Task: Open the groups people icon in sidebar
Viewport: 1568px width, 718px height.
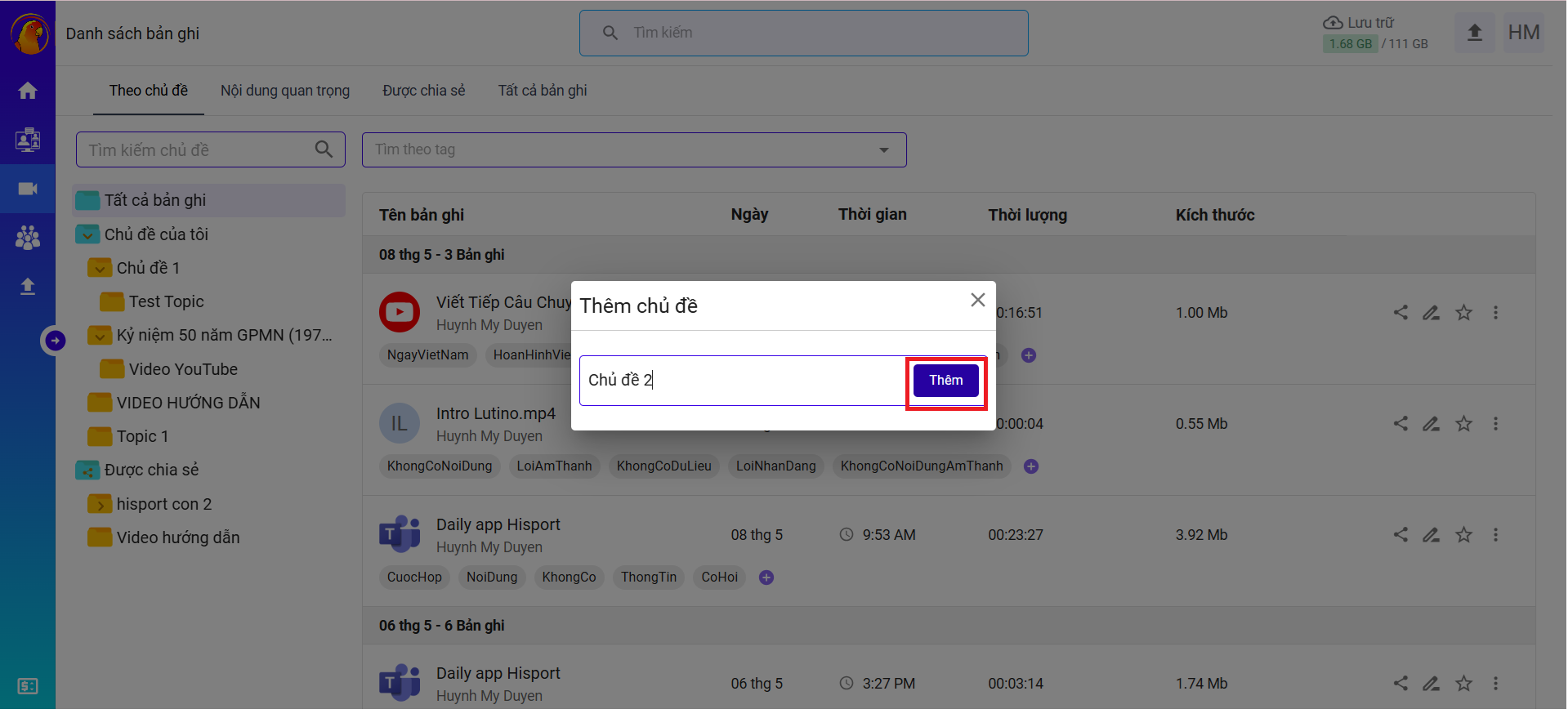Action: pos(28,238)
